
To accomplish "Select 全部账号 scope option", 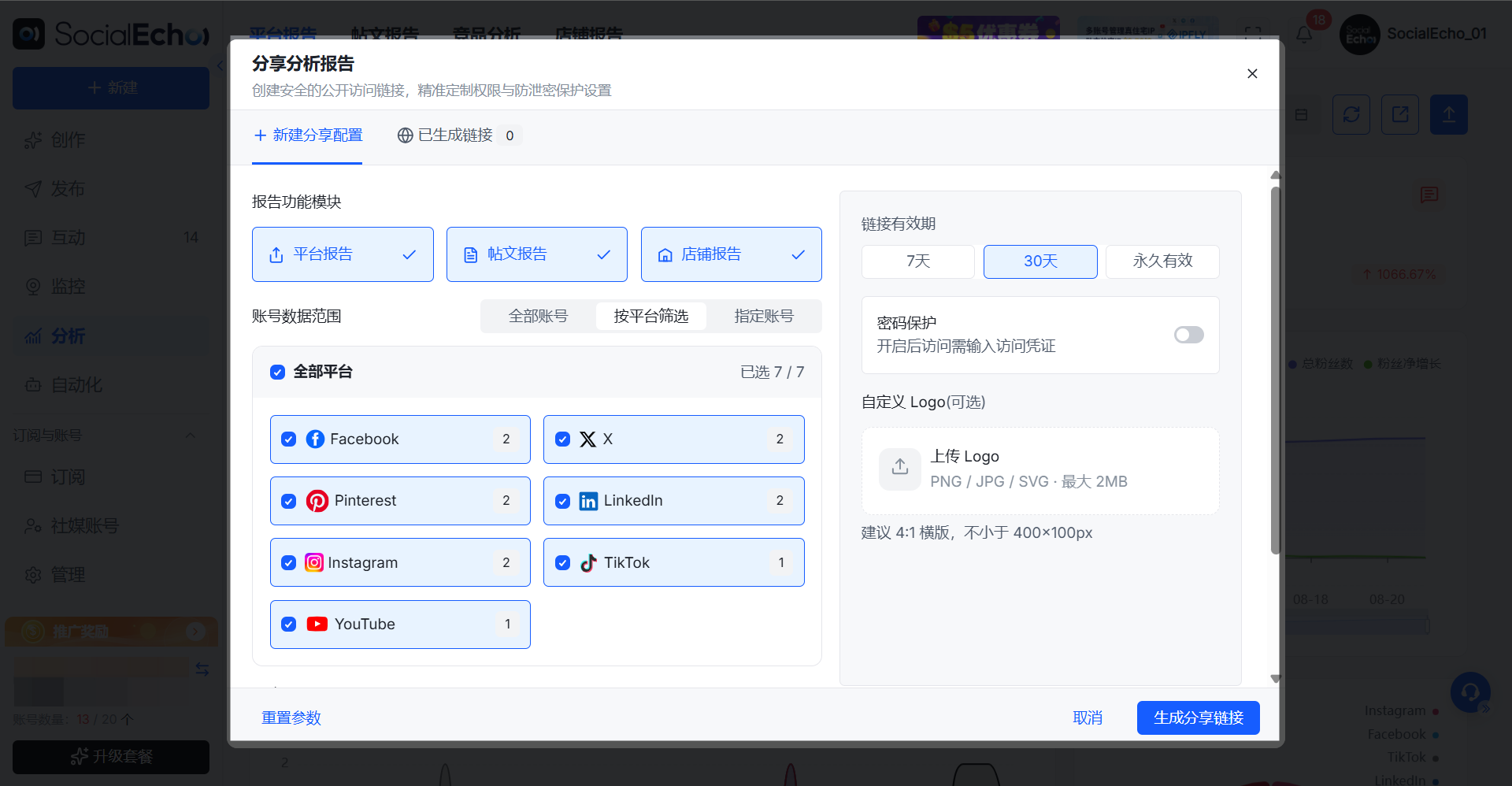I will tap(539, 317).
